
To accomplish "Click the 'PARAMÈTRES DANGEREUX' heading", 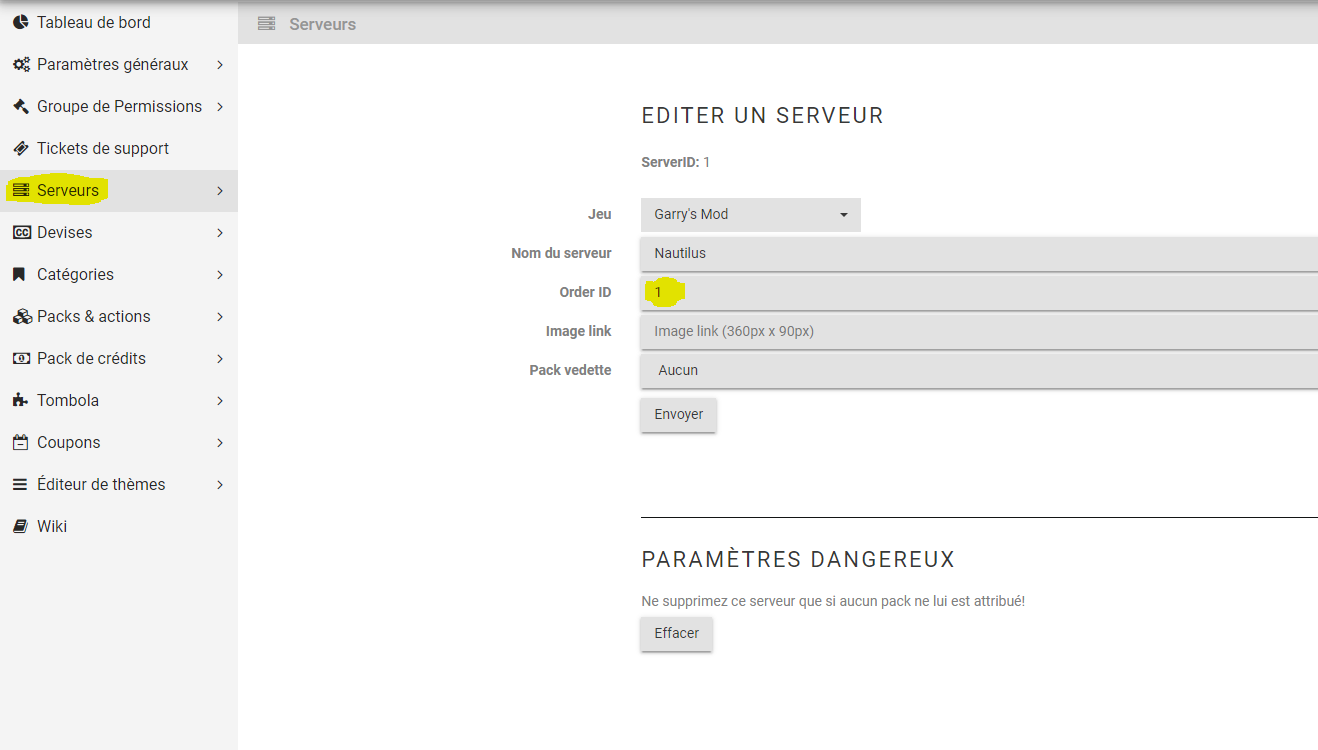I will point(798,559).
